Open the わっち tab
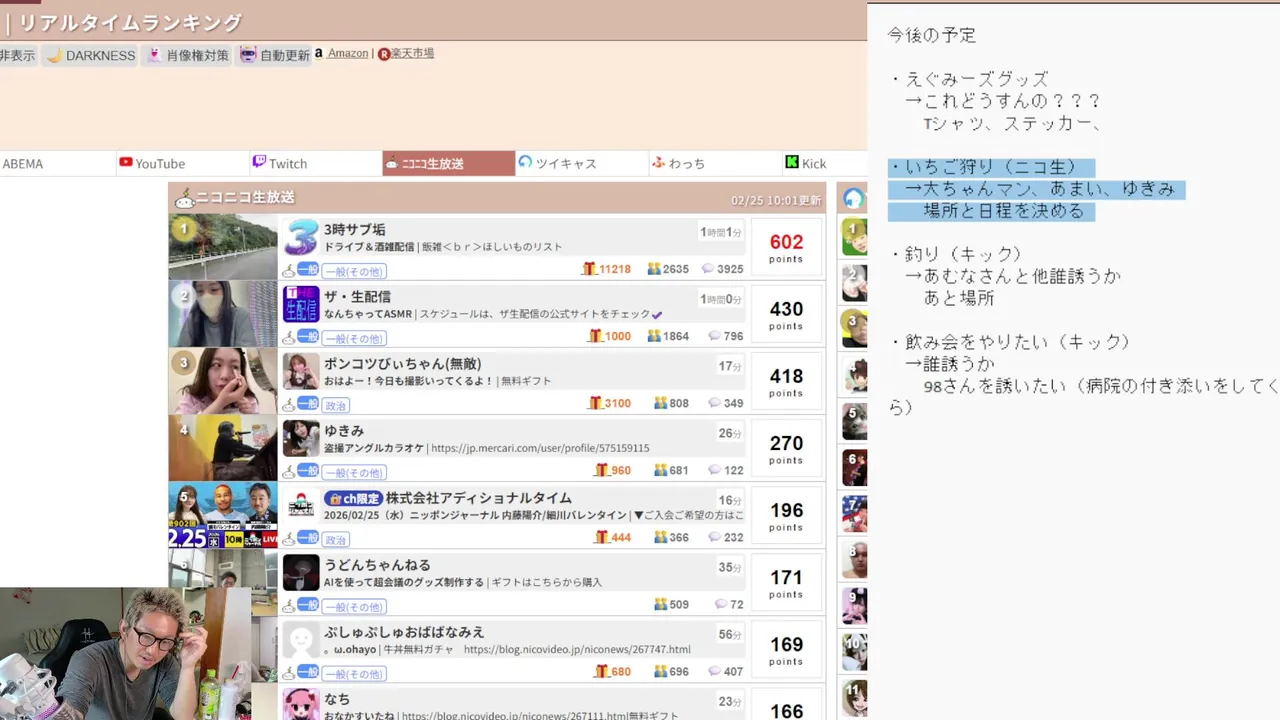This screenshot has height=720, width=1280. point(714,163)
